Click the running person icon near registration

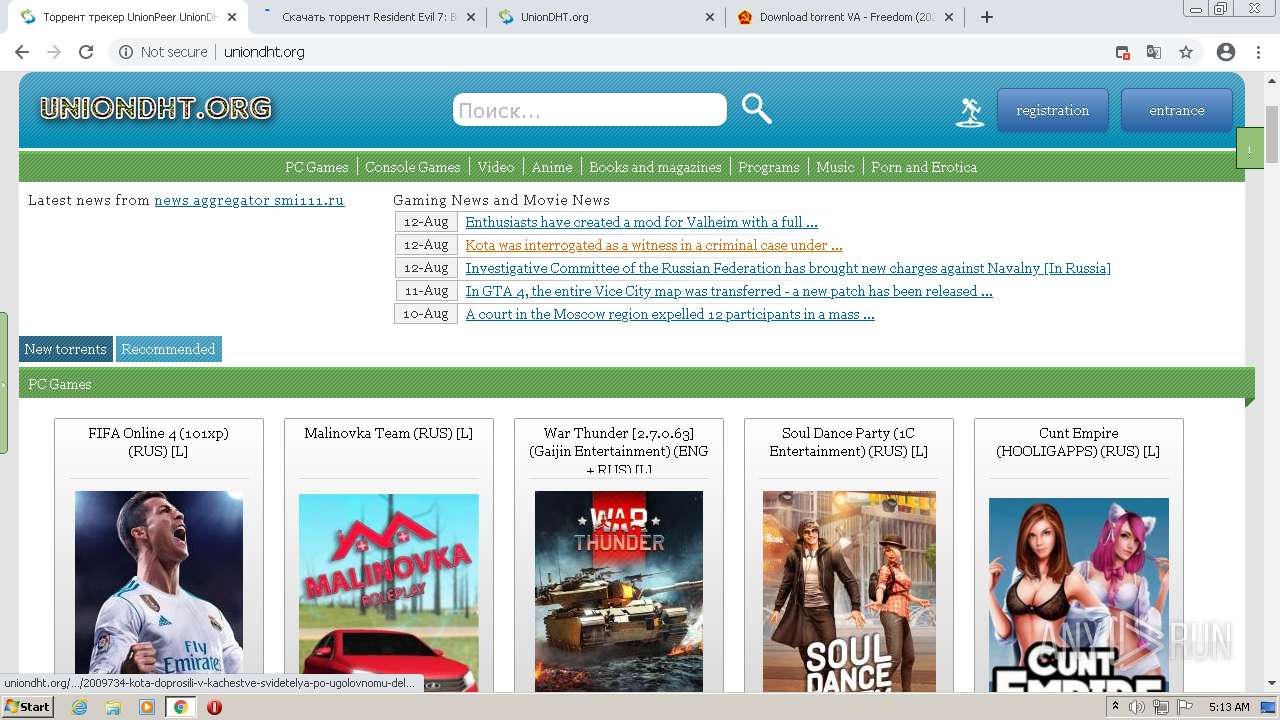point(969,111)
